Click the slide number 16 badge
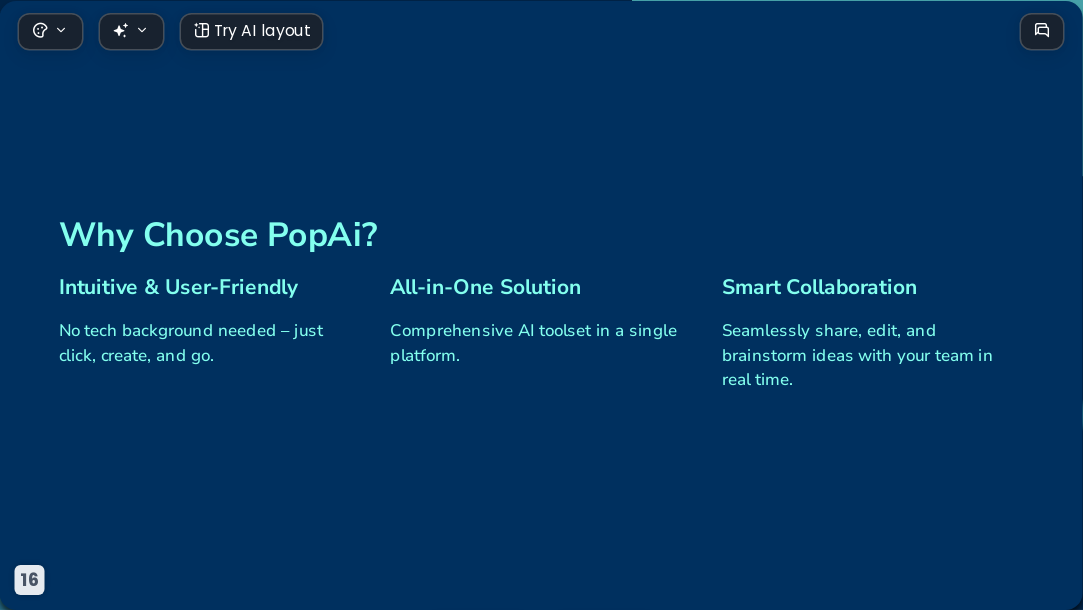1083x611 pixels. [30, 579]
